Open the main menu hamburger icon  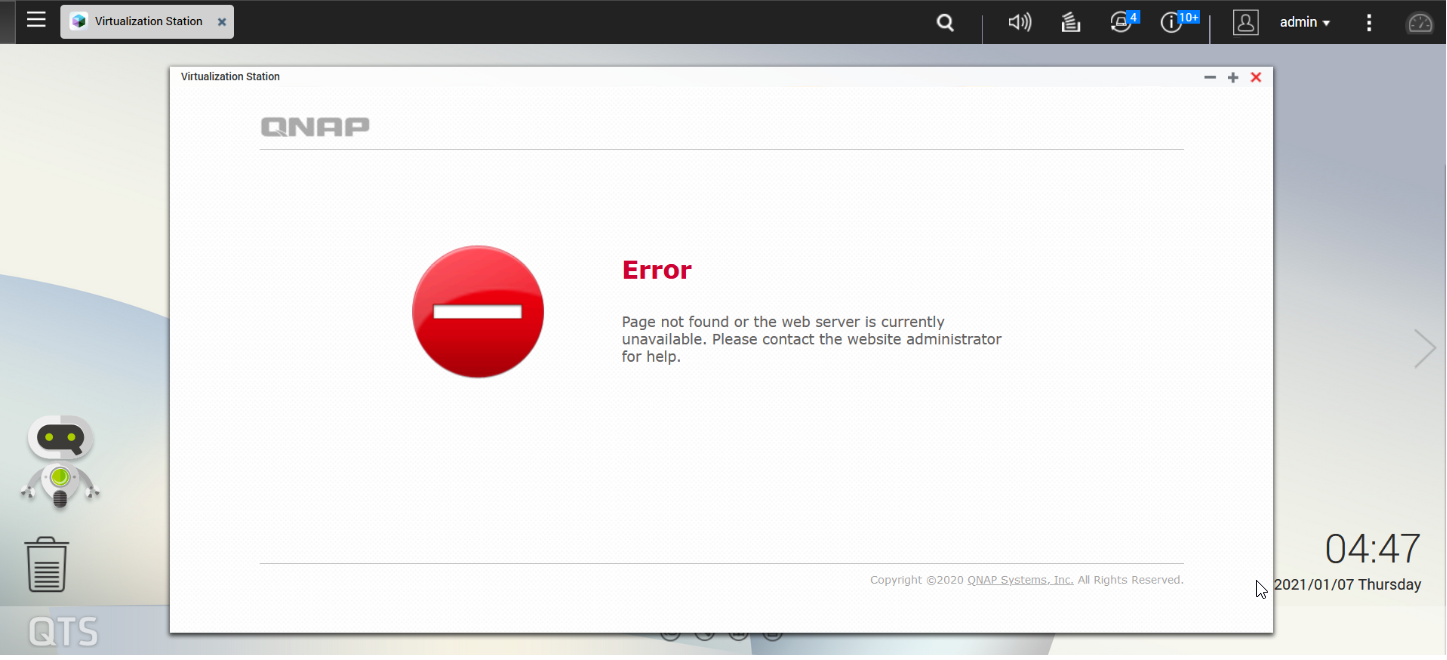tap(36, 20)
